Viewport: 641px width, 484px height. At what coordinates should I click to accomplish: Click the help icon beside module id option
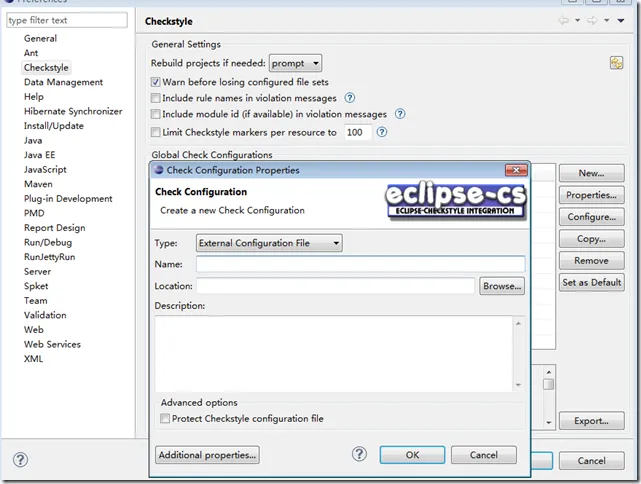click(x=400, y=114)
